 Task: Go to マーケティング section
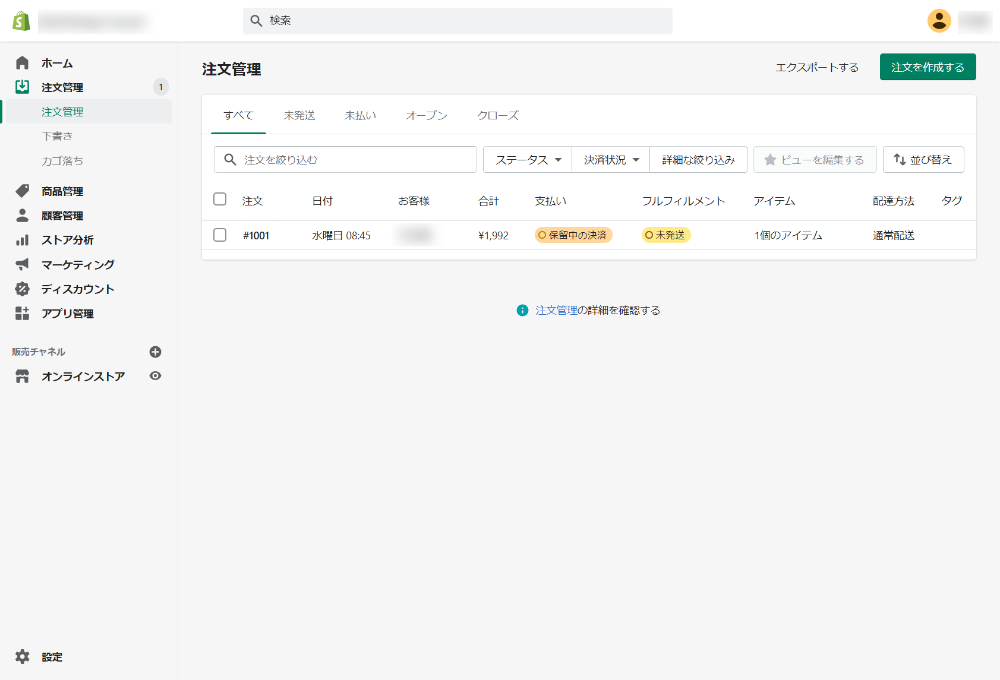tap(78, 264)
